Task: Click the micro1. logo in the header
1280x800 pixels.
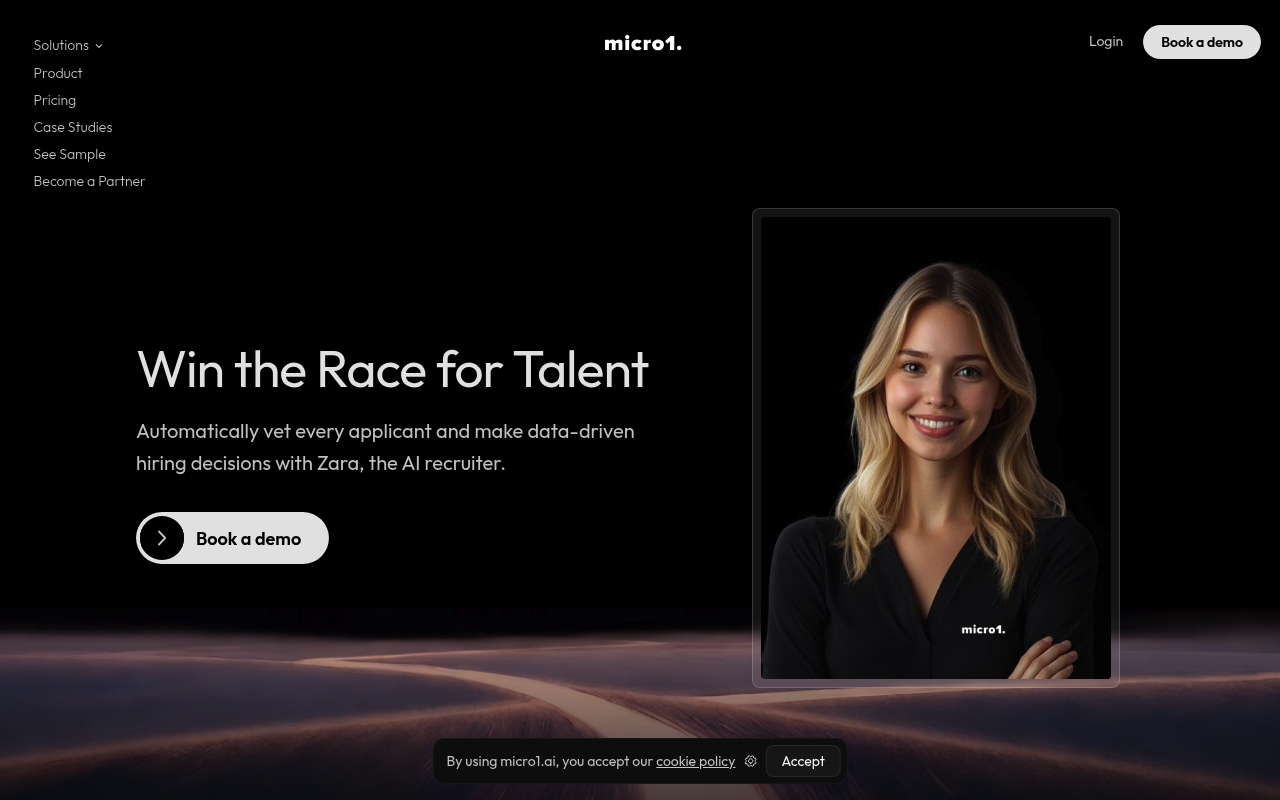Action: (643, 43)
